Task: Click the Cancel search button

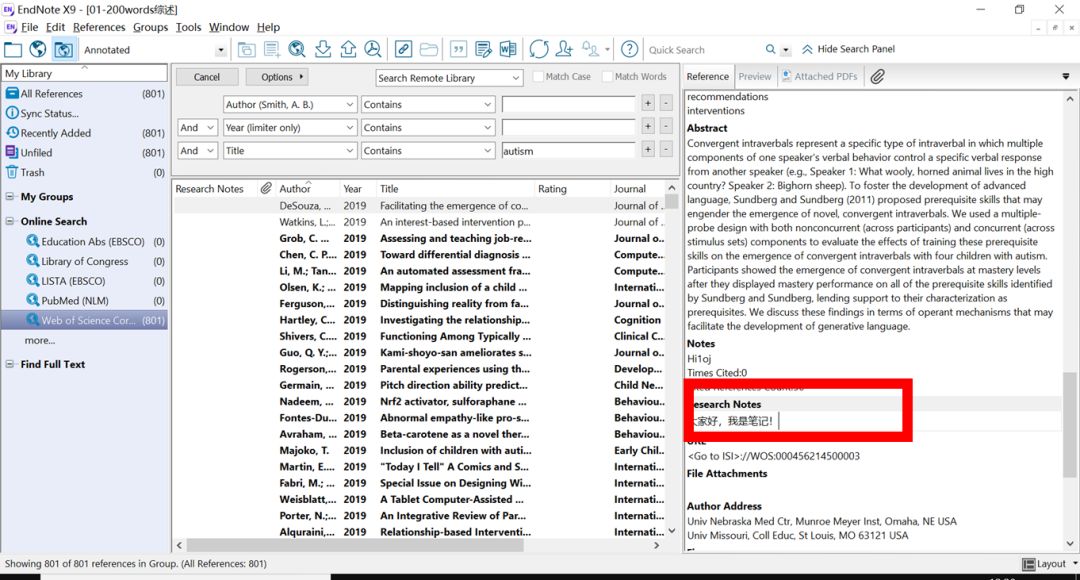Action: point(207,77)
